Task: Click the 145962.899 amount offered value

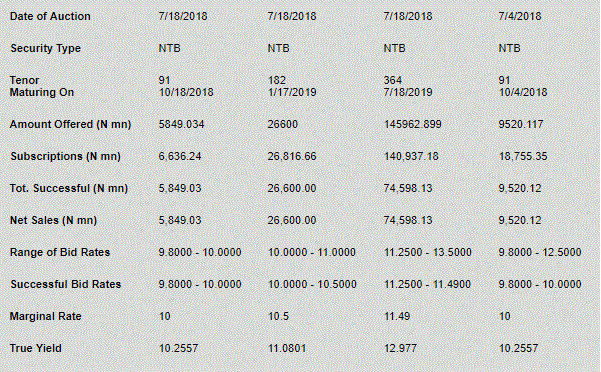Action: tap(413, 125)
